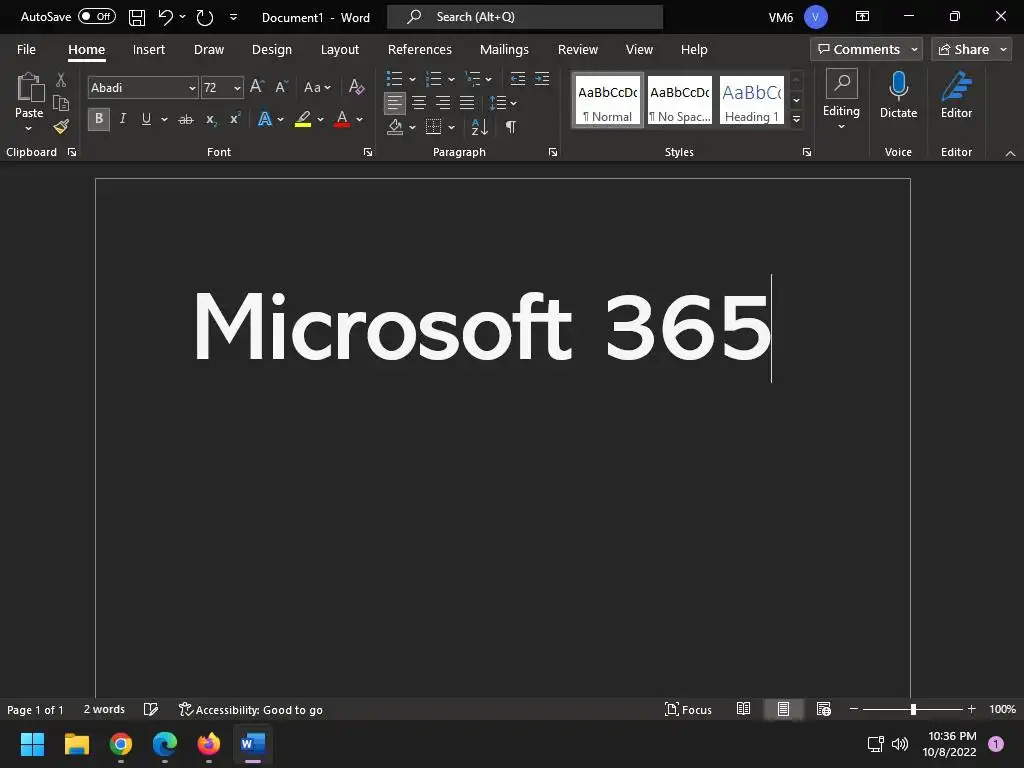Toggle Print Layout view
Viewport: 1024px width, 768px height.
(x=783, y=709)
